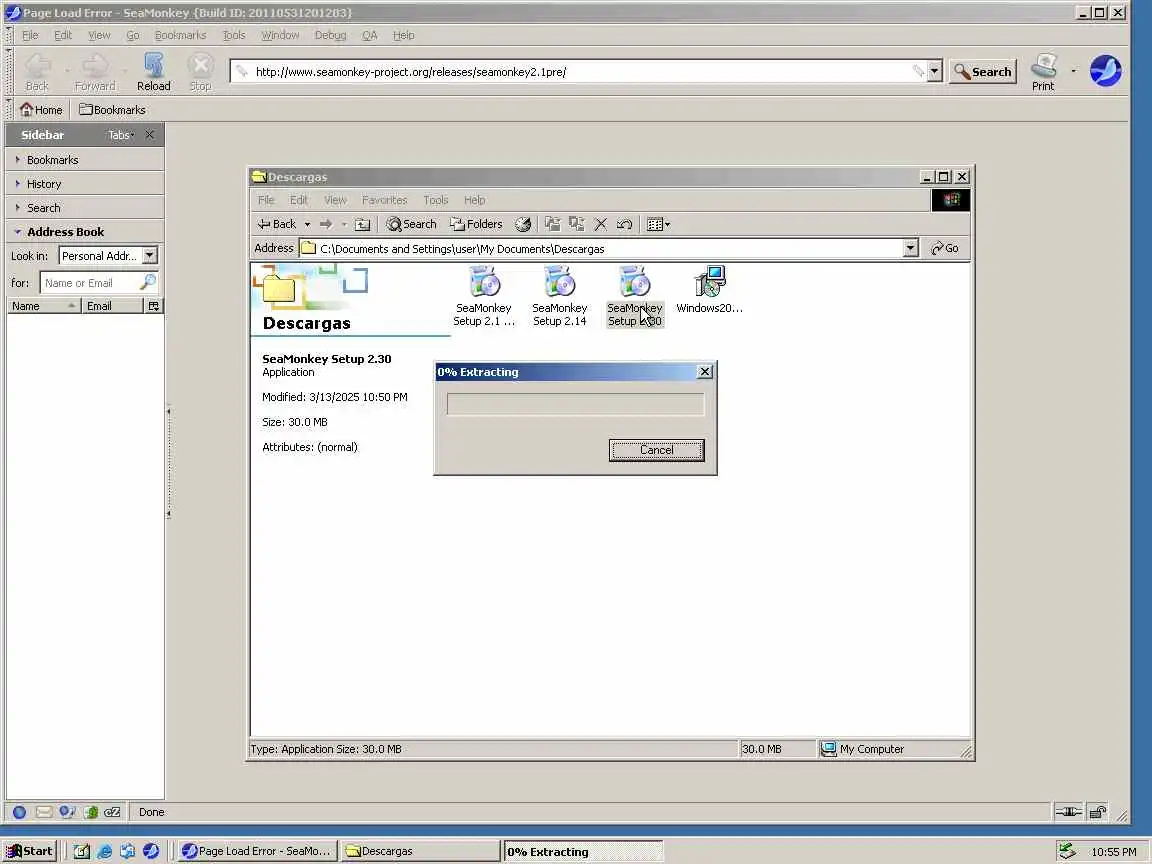
Task: Click the Move To icon in Descargas toolbar
Action: [x=552, y=224]
